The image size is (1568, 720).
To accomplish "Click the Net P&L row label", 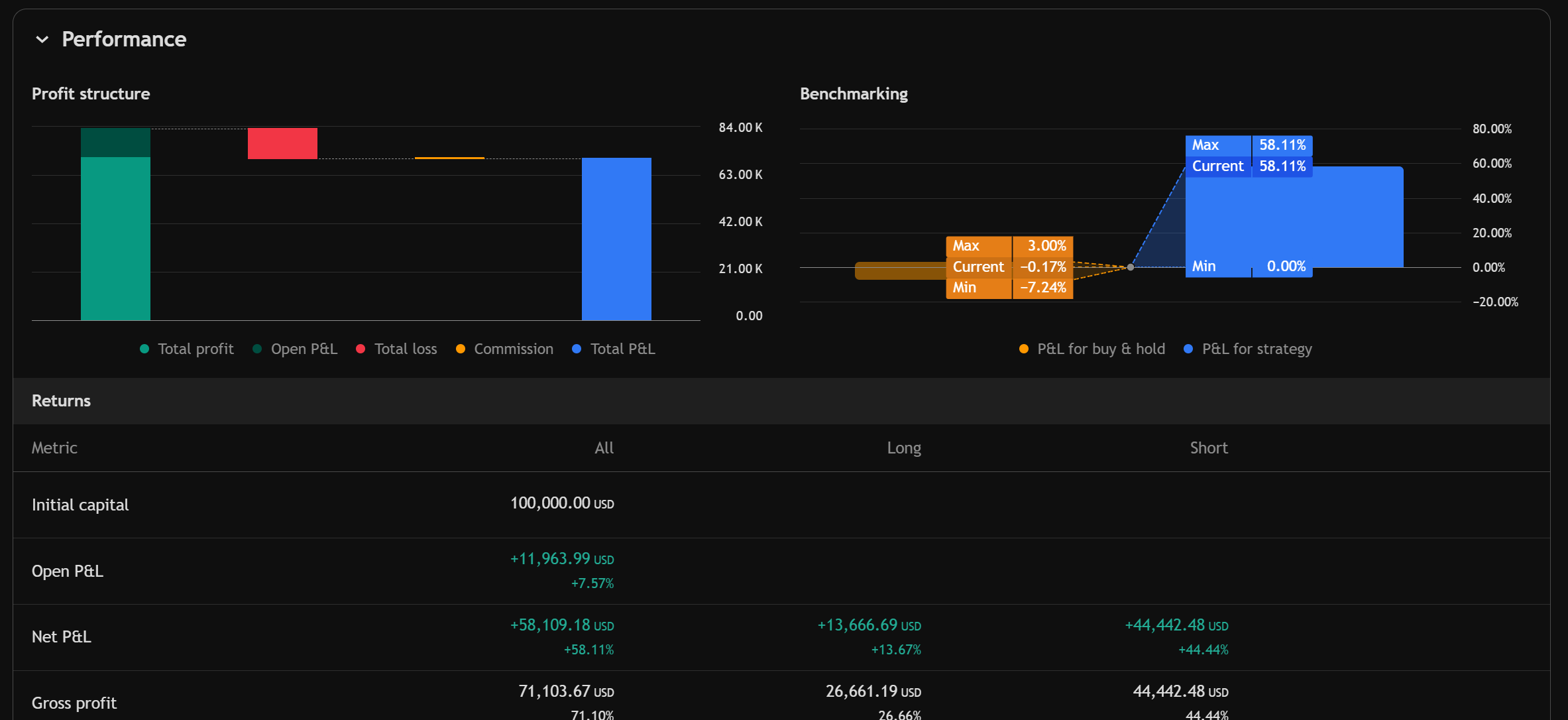I will 62,637.
